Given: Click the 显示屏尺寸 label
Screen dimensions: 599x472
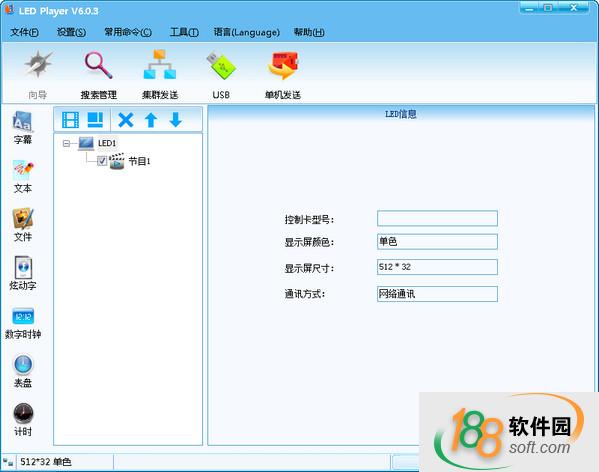Looking at the screenshot, I should [309, 269].
